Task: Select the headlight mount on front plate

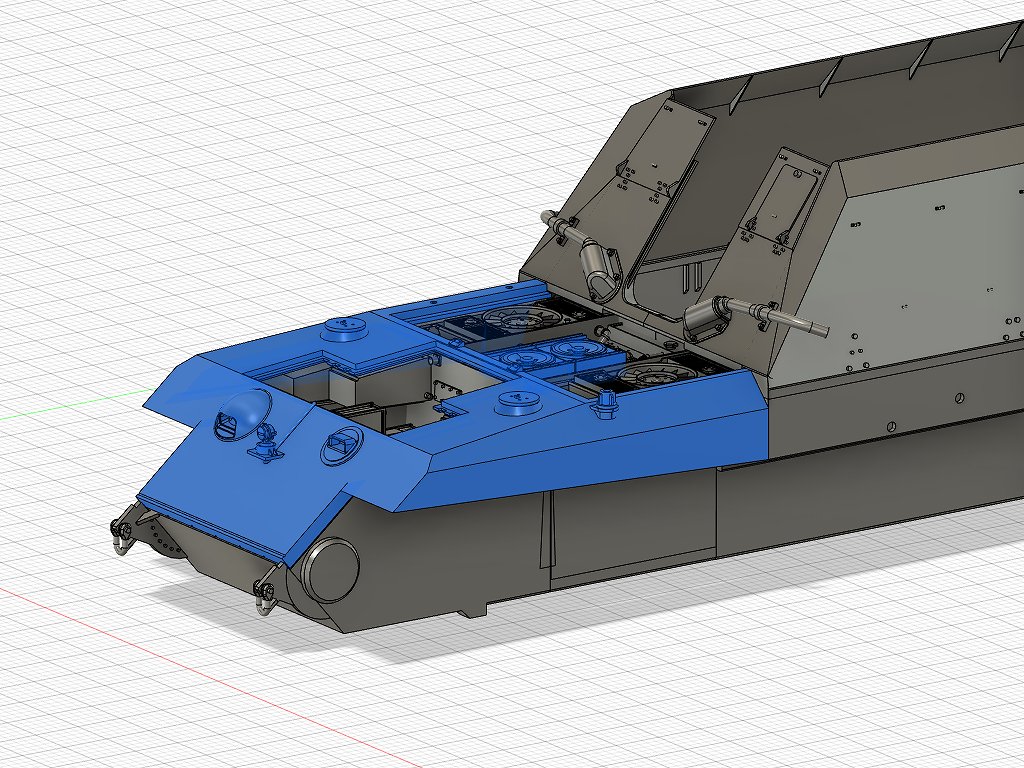Action: click(x=267, y=443)
